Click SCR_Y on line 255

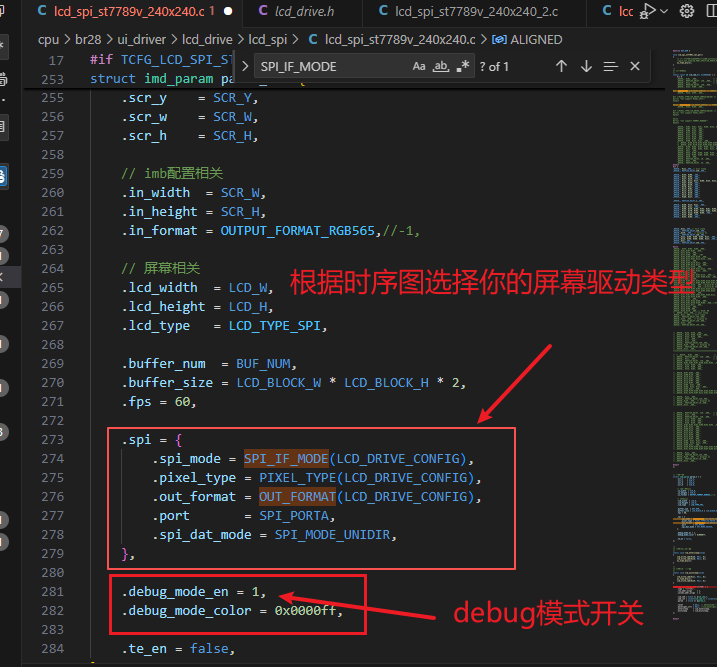(232, 98)
